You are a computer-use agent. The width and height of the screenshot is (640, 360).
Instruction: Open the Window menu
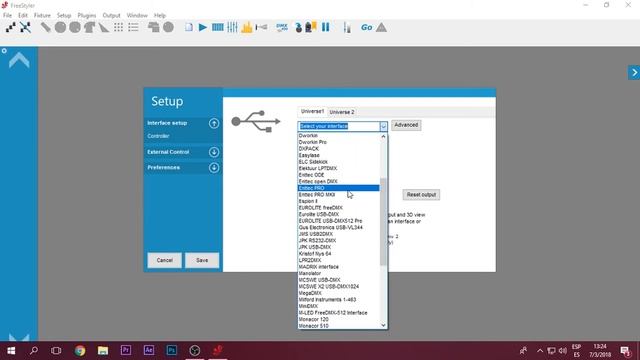pyautogui.click(x=137, y=15)
